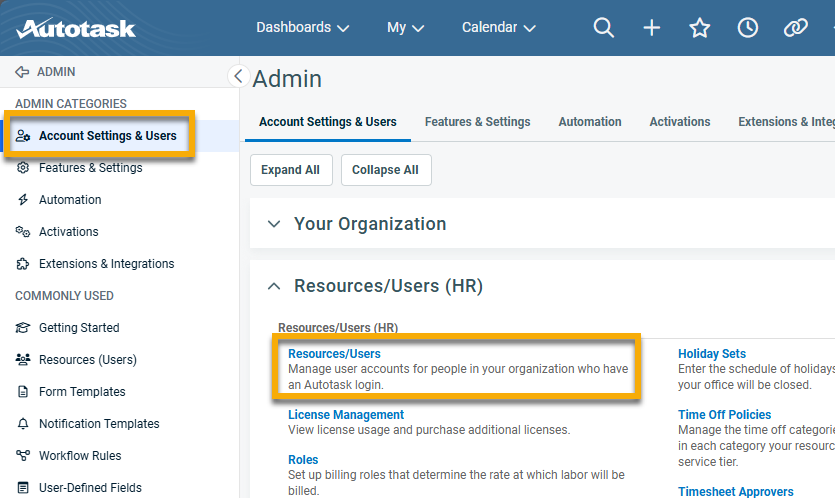Switch to Extensions & Integrations tab
835x498 pixels.
tap(786, 122)
